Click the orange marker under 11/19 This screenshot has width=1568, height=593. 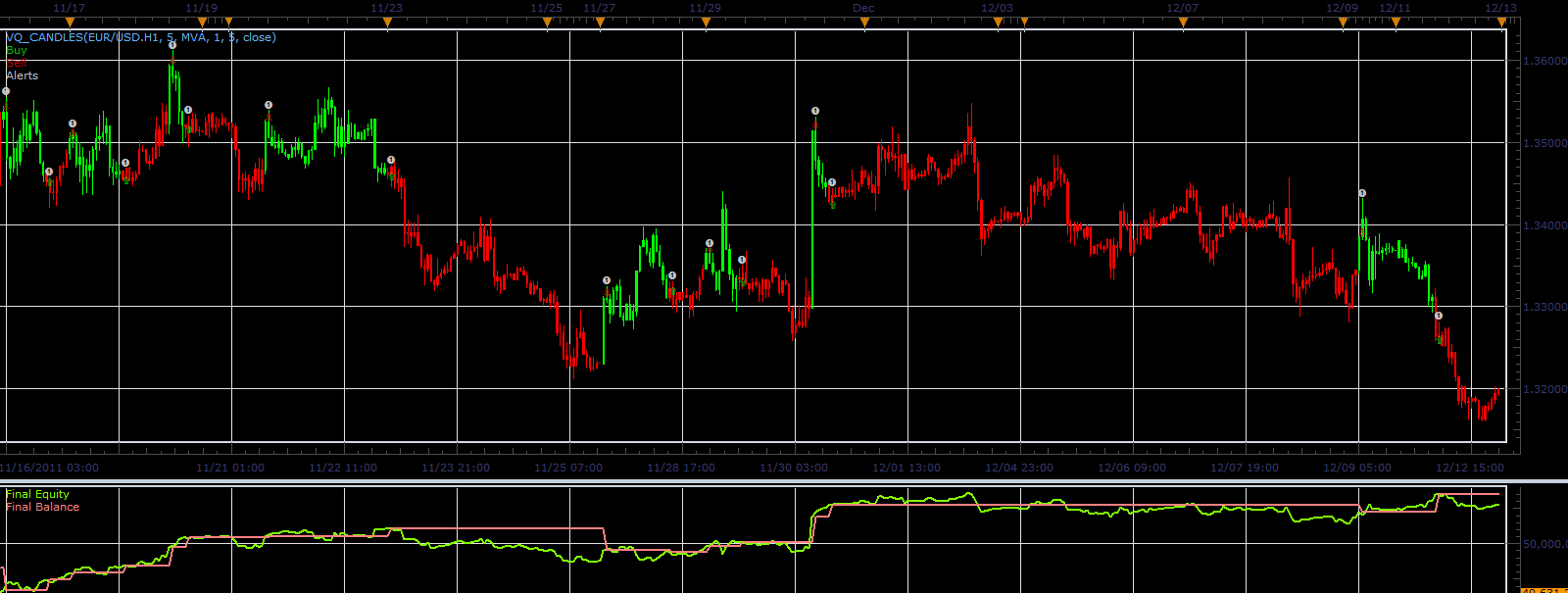(202, 22)
